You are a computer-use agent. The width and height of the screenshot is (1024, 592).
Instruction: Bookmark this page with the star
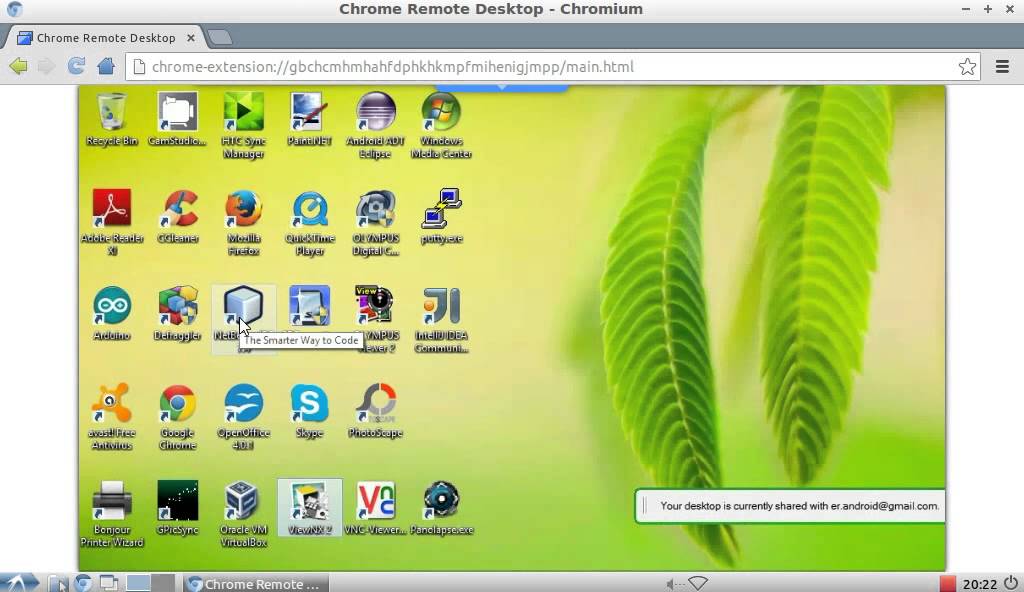pyautogui.click(x=967, y=67)
